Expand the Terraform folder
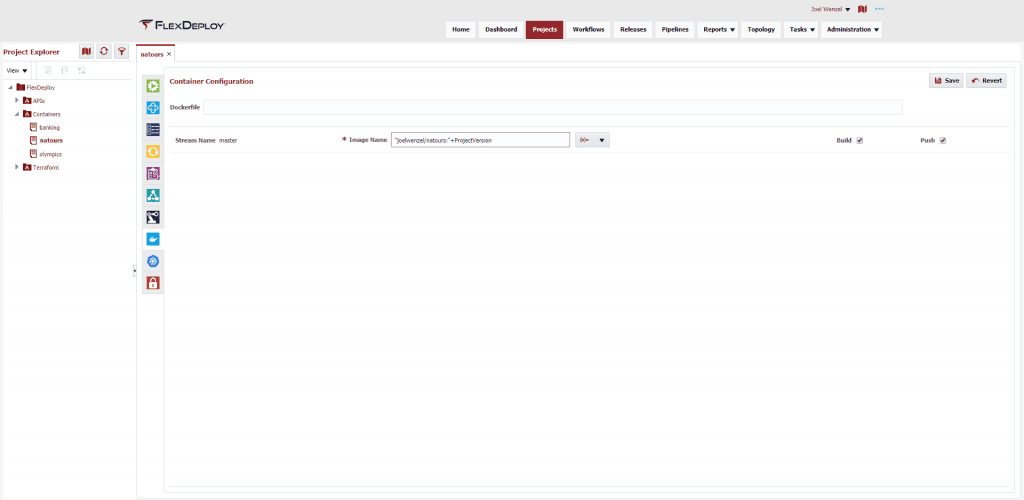 tap(17, 167)
